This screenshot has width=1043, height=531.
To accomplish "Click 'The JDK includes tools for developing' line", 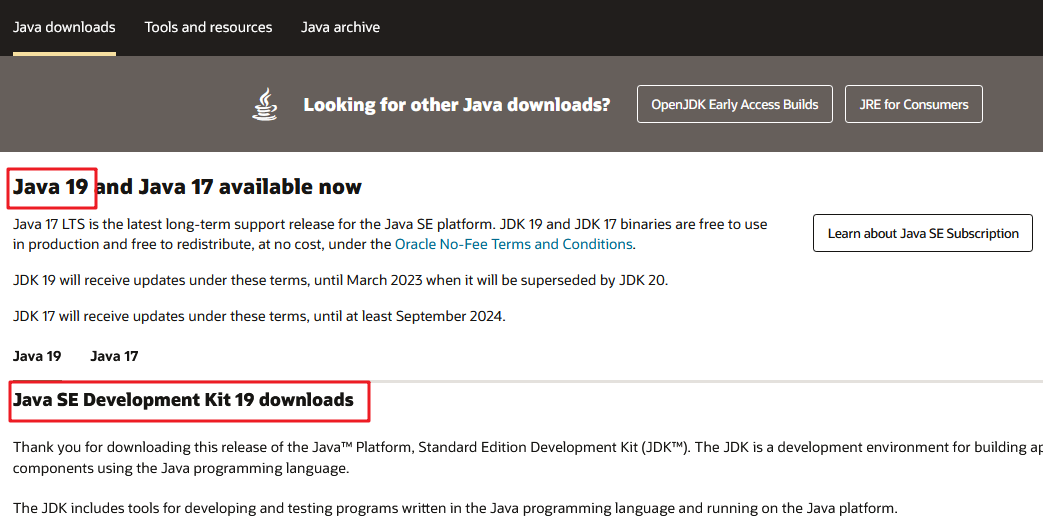I will tap(455, 507).
